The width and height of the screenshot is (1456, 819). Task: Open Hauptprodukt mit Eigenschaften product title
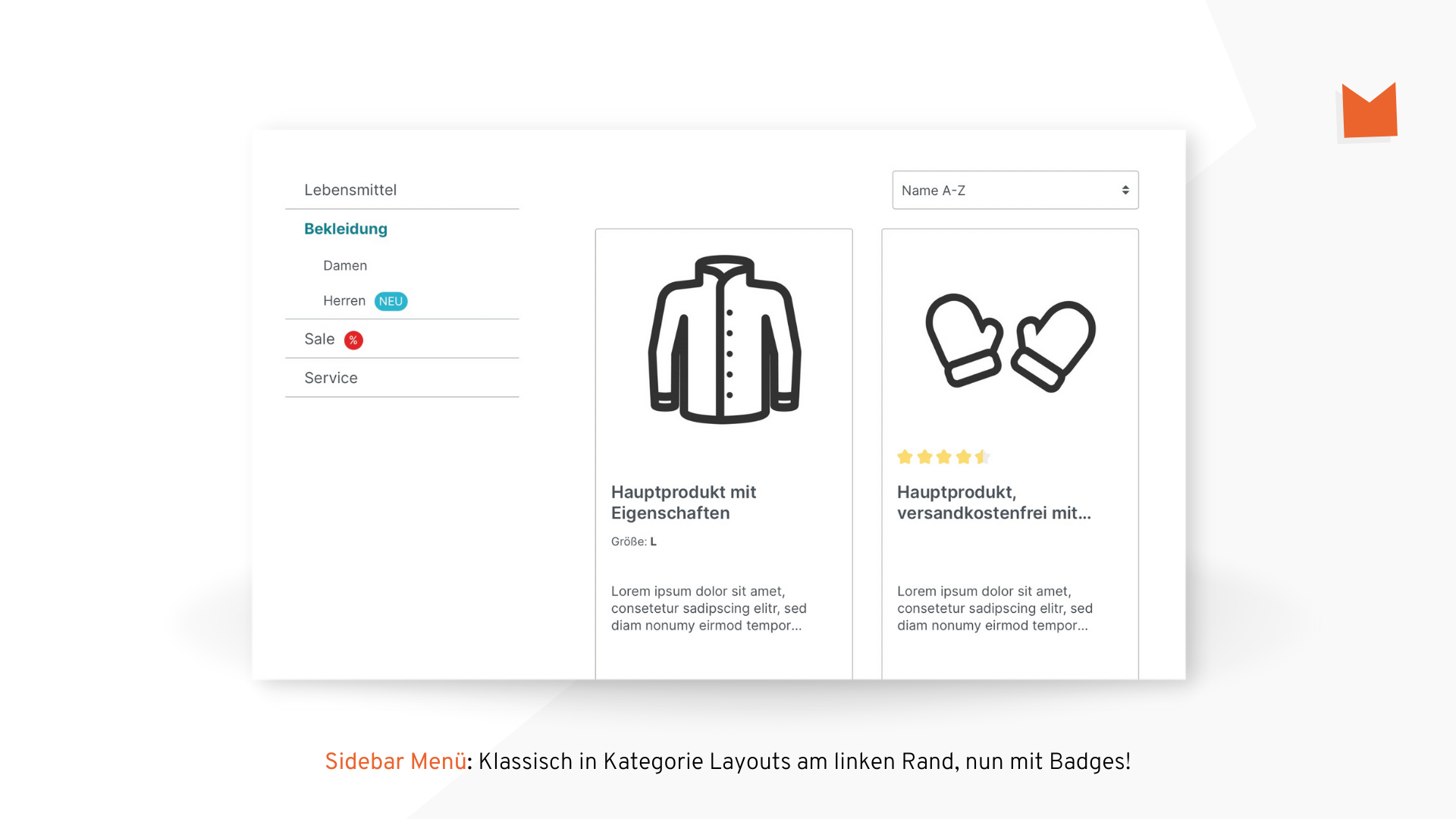click(683, 502)
